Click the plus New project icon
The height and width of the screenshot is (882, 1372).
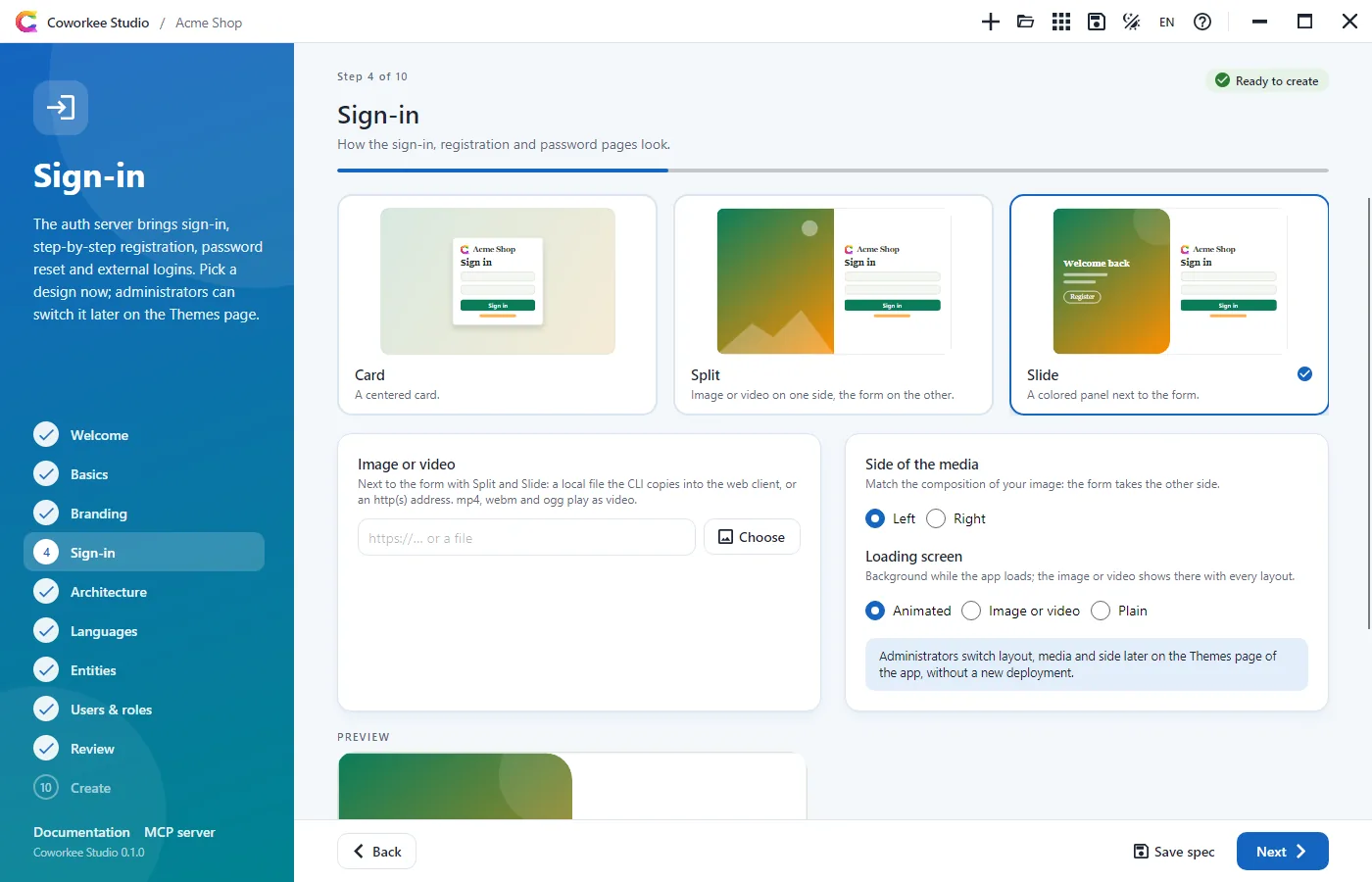click(991, 22)
